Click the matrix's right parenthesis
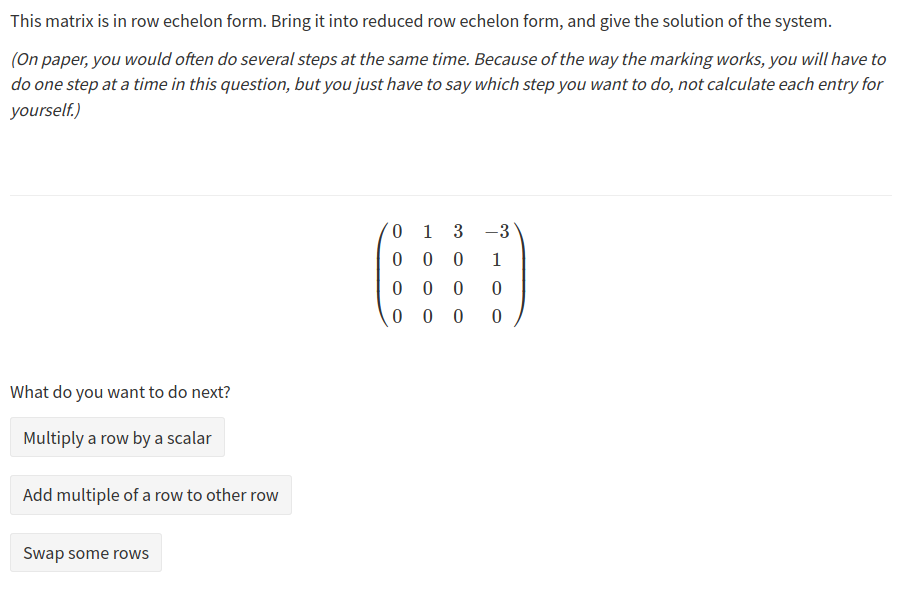 516,275
